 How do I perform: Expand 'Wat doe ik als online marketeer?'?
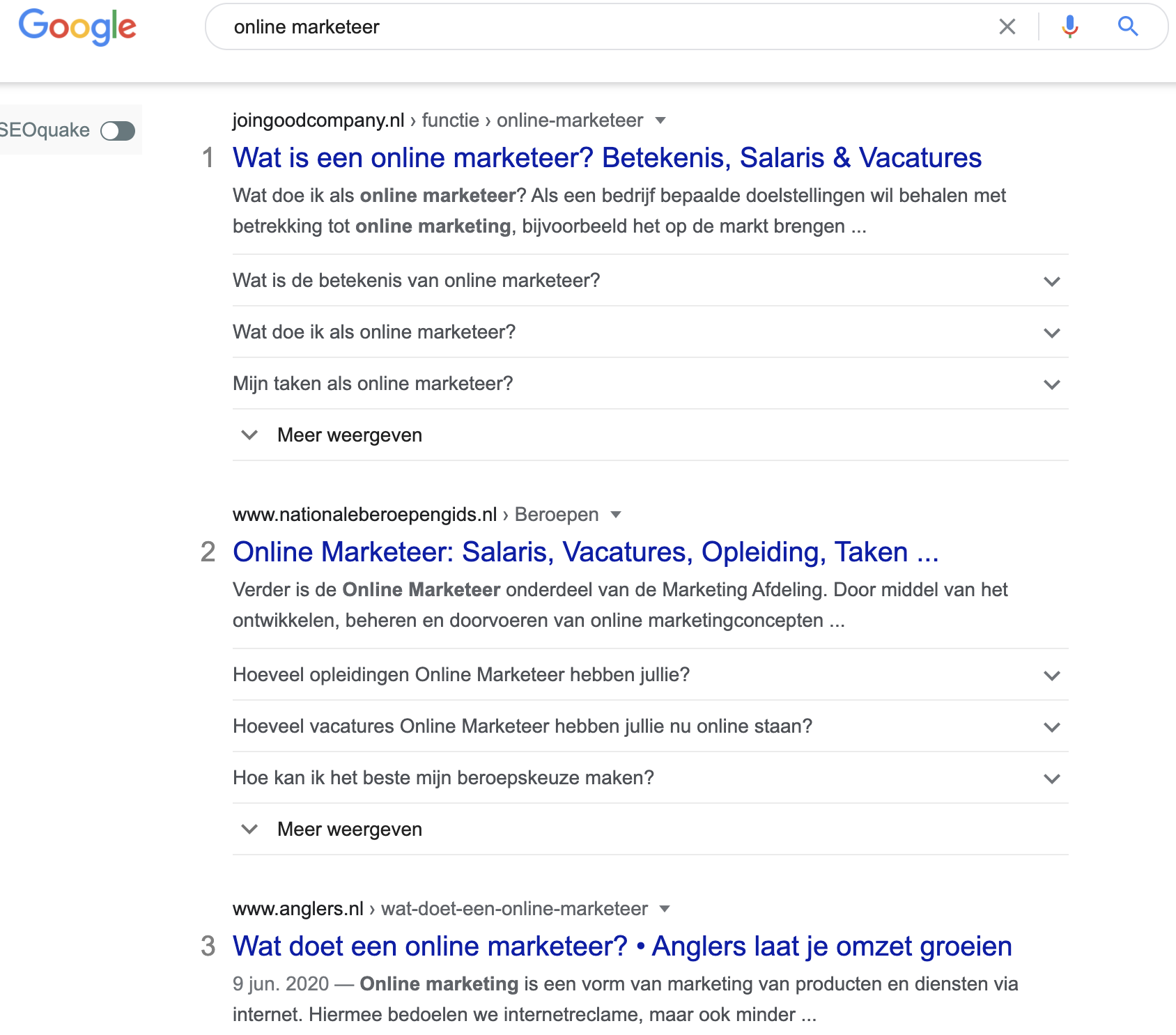click(650, 332)
